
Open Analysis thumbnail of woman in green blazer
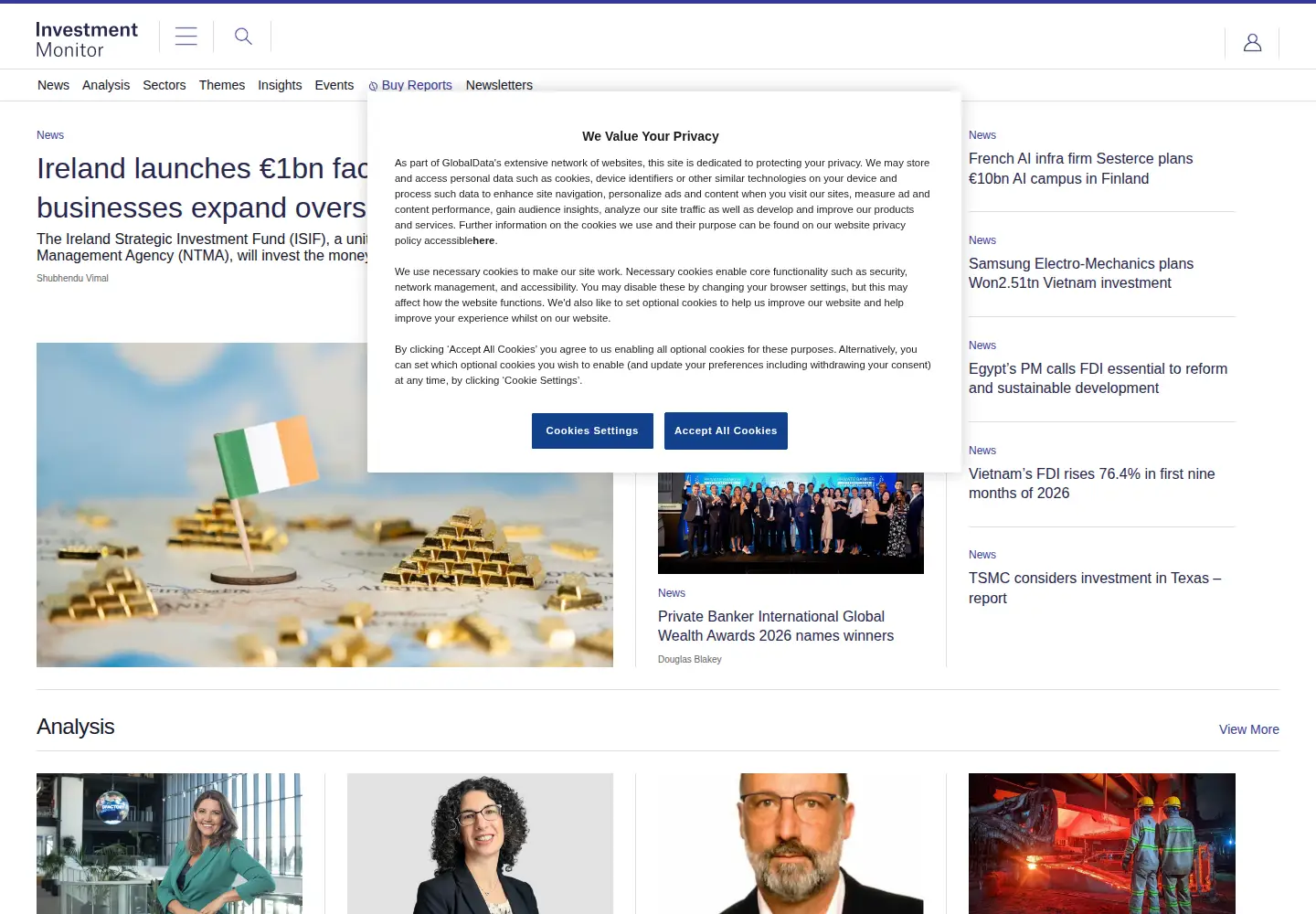click(169, 844)
